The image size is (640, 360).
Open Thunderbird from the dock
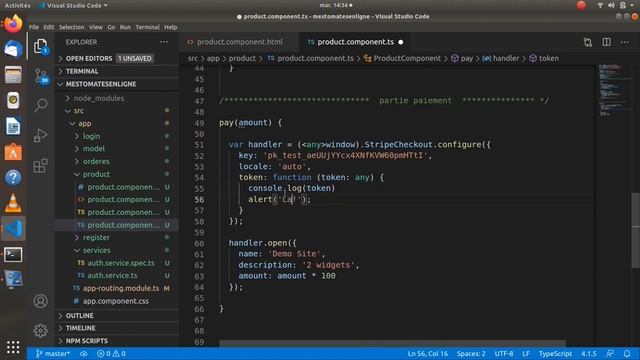(13, 49)
